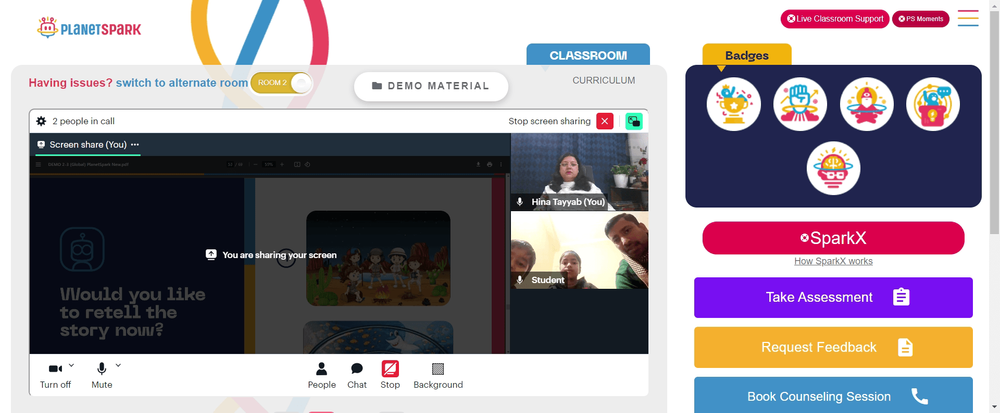Select the Badges tab
The image size is (1000, 413).
[747, 55]
